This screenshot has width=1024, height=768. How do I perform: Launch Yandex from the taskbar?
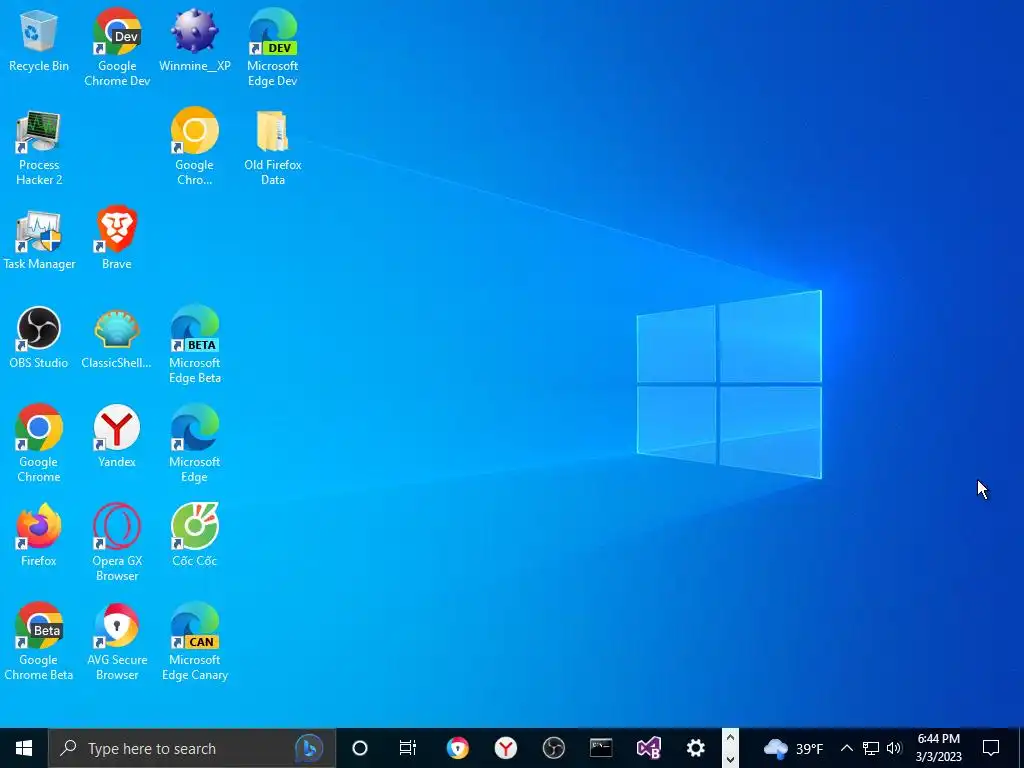[x=505, y=748]
